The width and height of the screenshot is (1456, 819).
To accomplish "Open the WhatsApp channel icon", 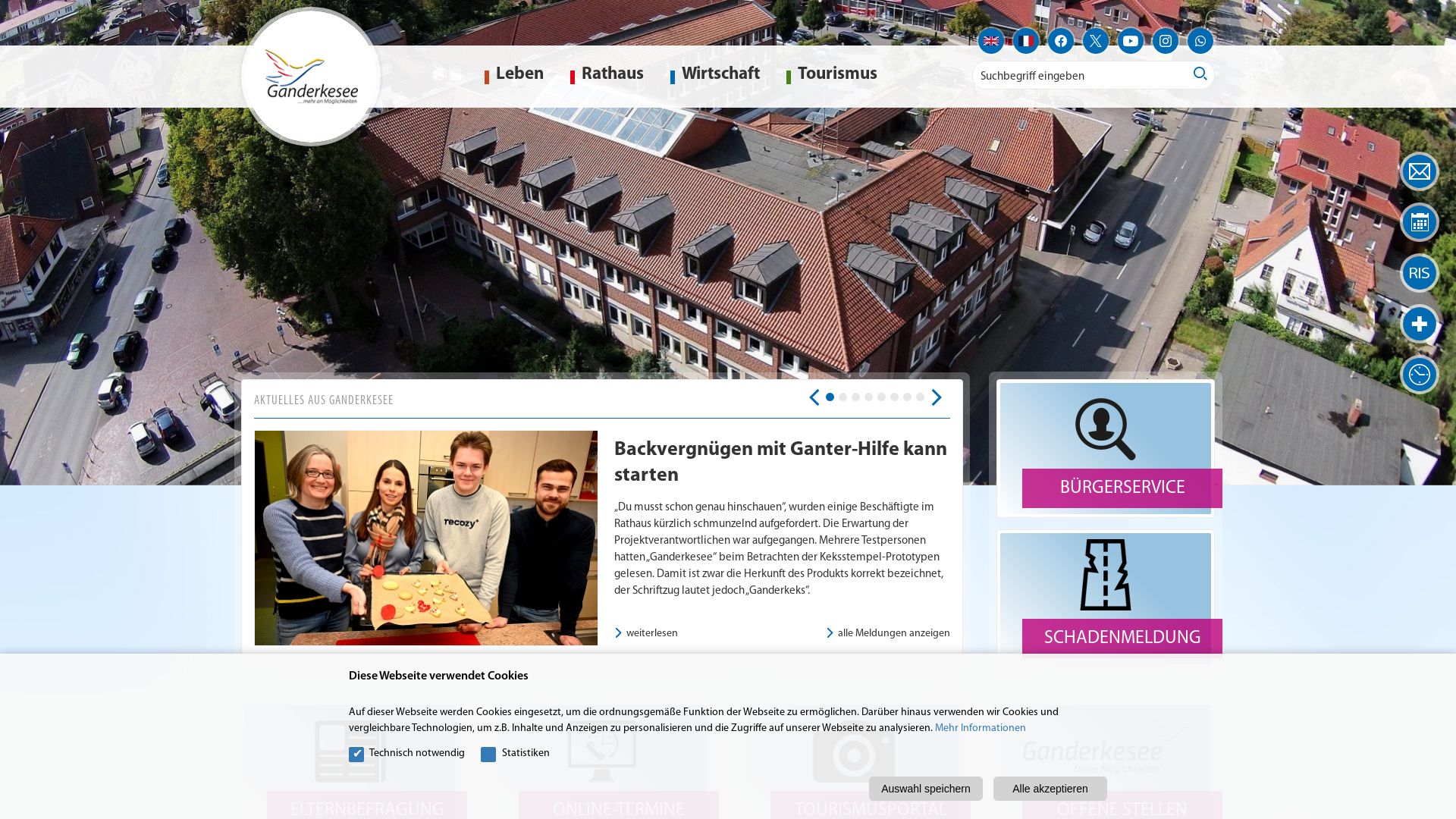I will (1200, 41).
